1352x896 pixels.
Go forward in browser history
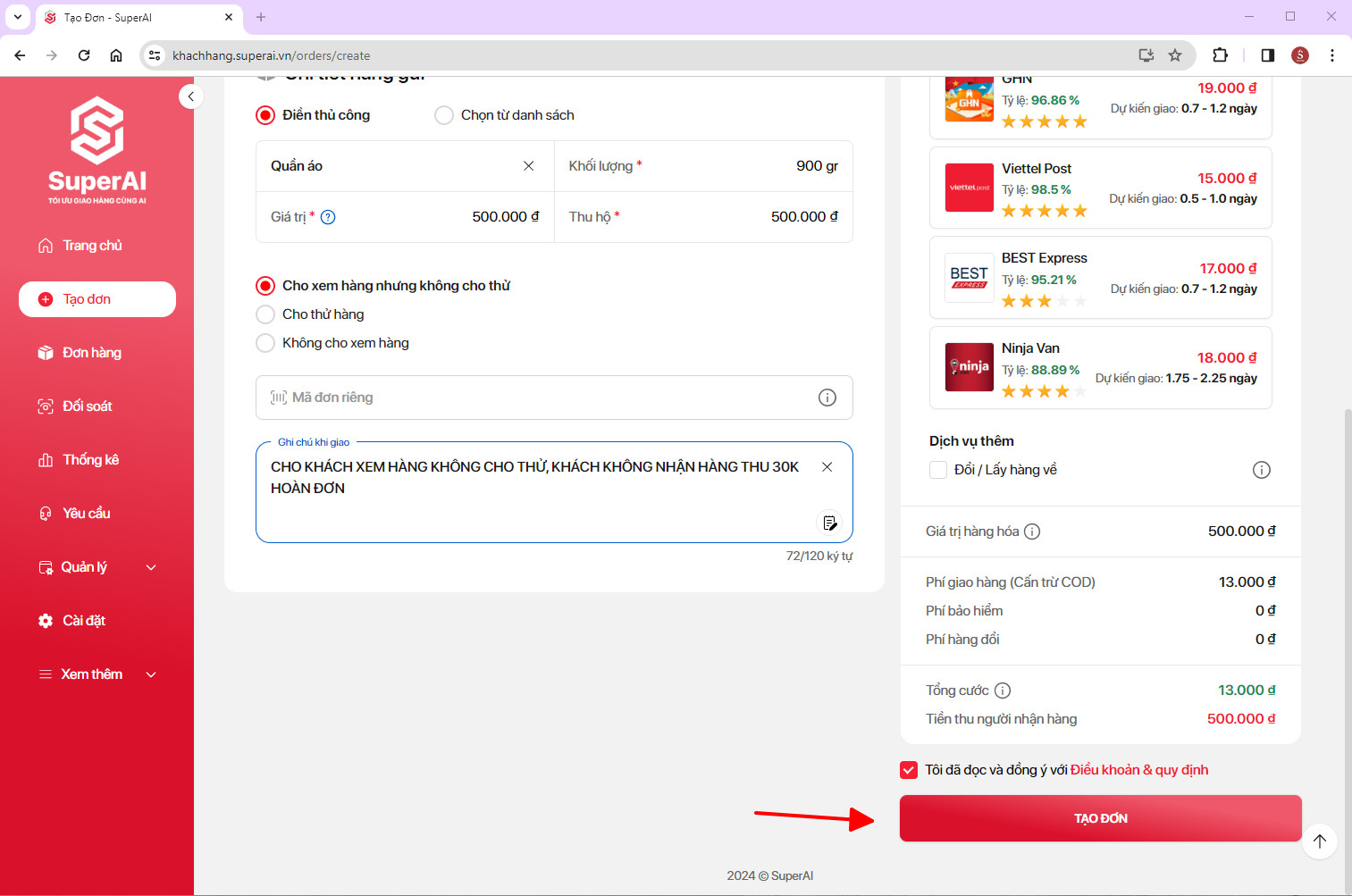[52, 55]
